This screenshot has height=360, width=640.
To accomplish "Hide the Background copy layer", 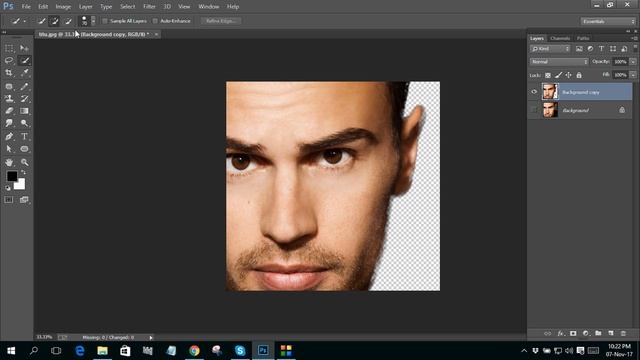I will pos(534,92).
